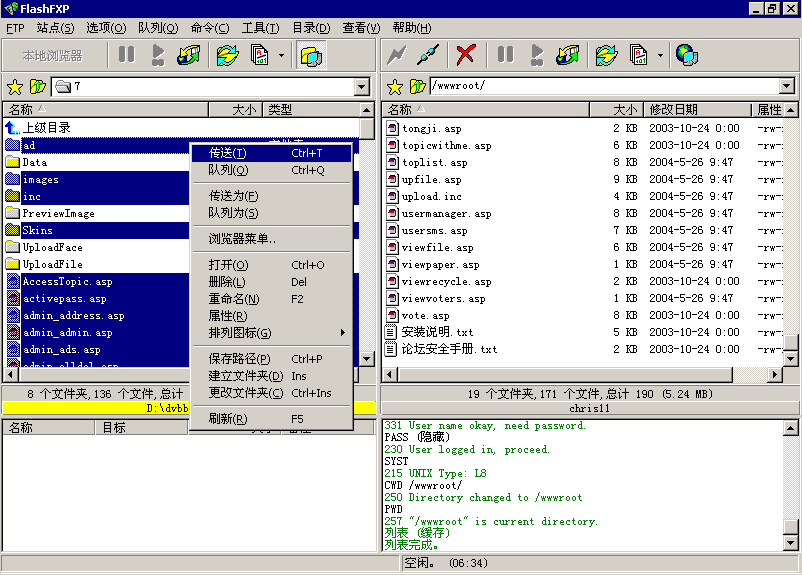Choose 删除(L) in context menu
The width and height of the screenshot is (802, 575).
272,282
